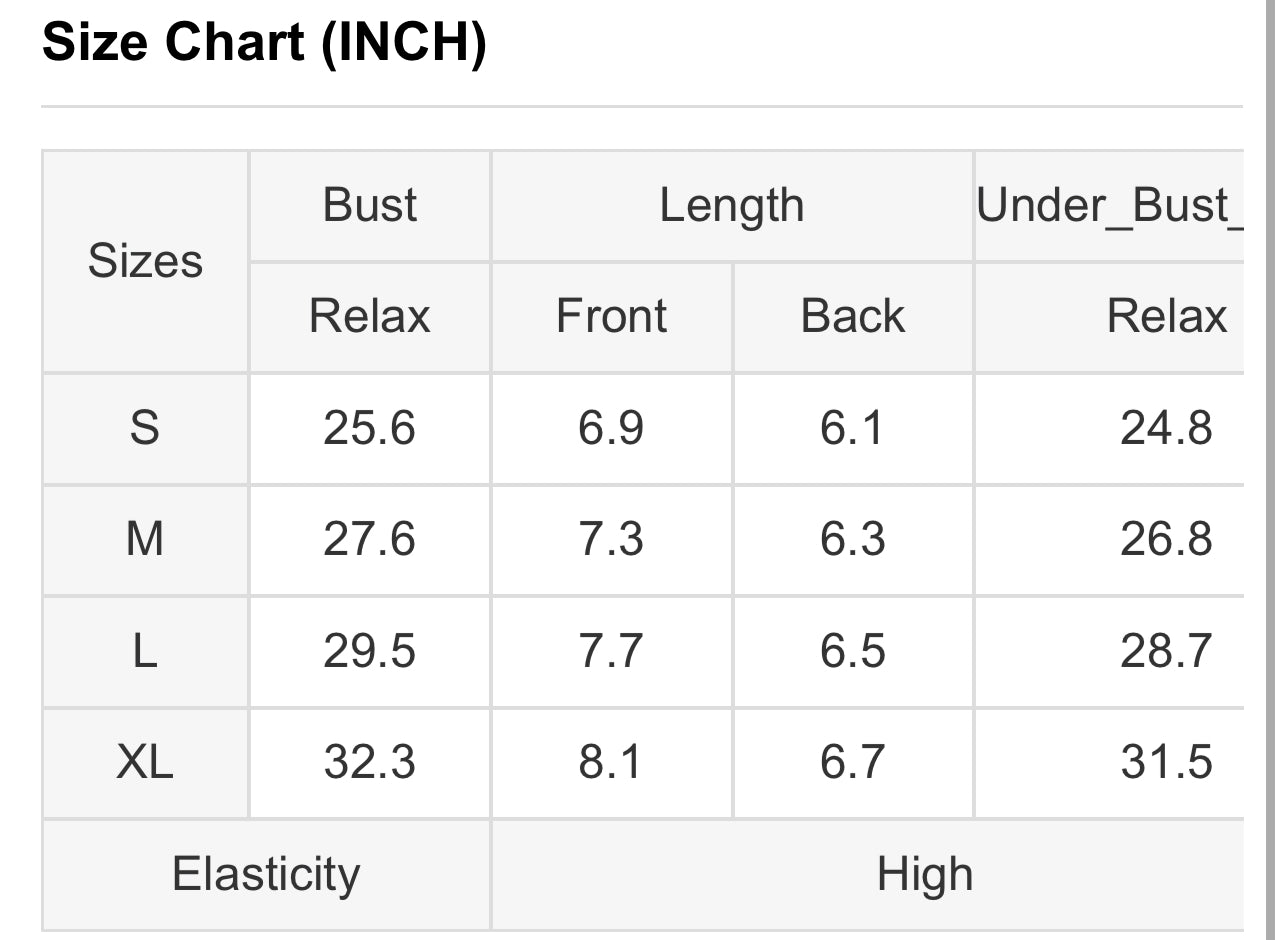The image size is (1284, 940).
Task: Click the Front sub-header cell
Action: pos(611,317)
